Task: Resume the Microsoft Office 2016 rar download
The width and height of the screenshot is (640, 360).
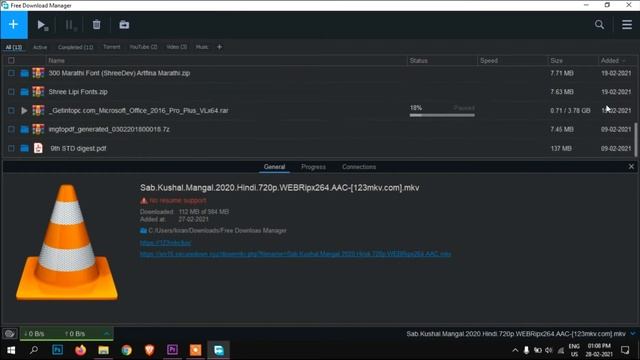Action: coord(24,111)
